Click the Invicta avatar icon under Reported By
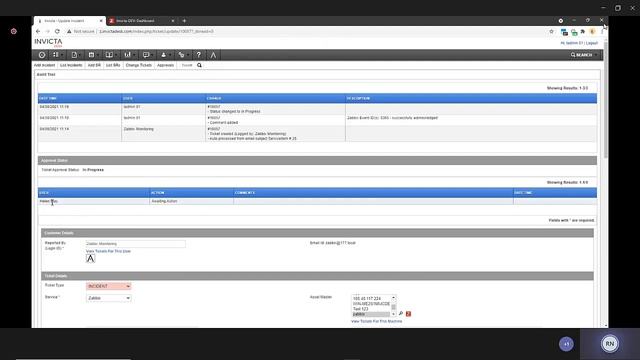Viewport: 640px width, 360px height. tap(91, 258)
